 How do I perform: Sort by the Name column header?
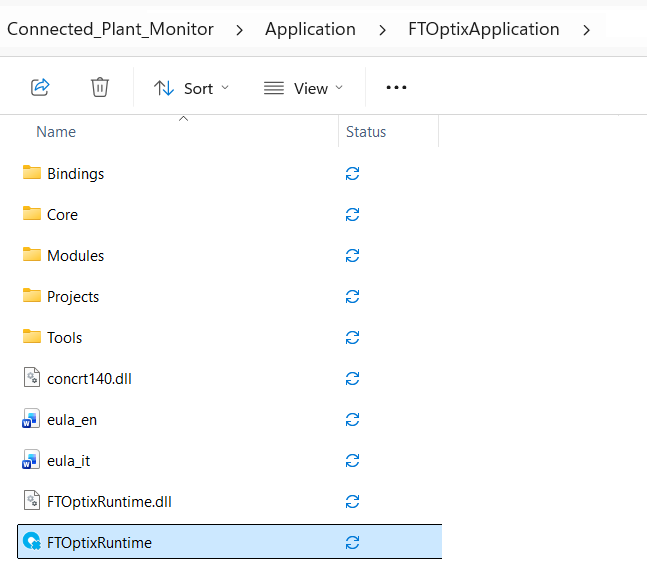point(56,132)
